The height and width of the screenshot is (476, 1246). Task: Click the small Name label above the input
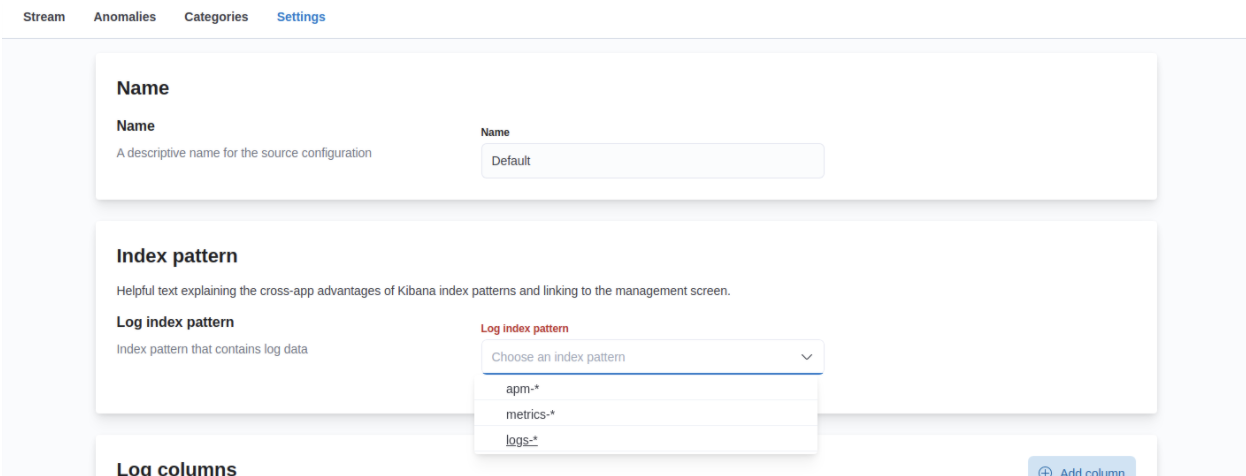pyautogui.click(x=495, y=132)
